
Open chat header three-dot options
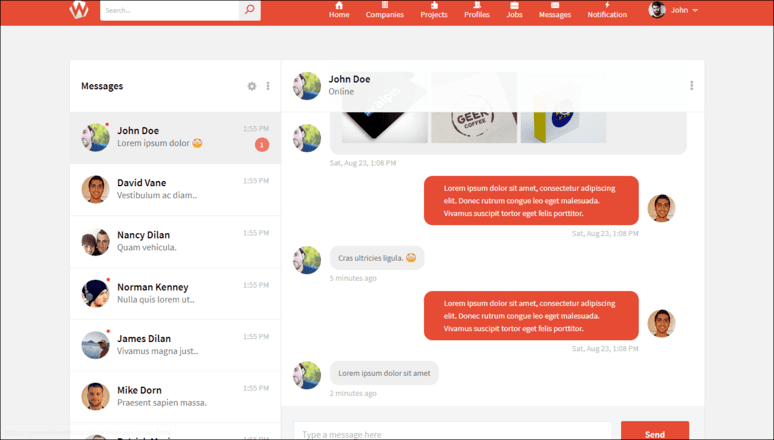(x=691, y=86)
